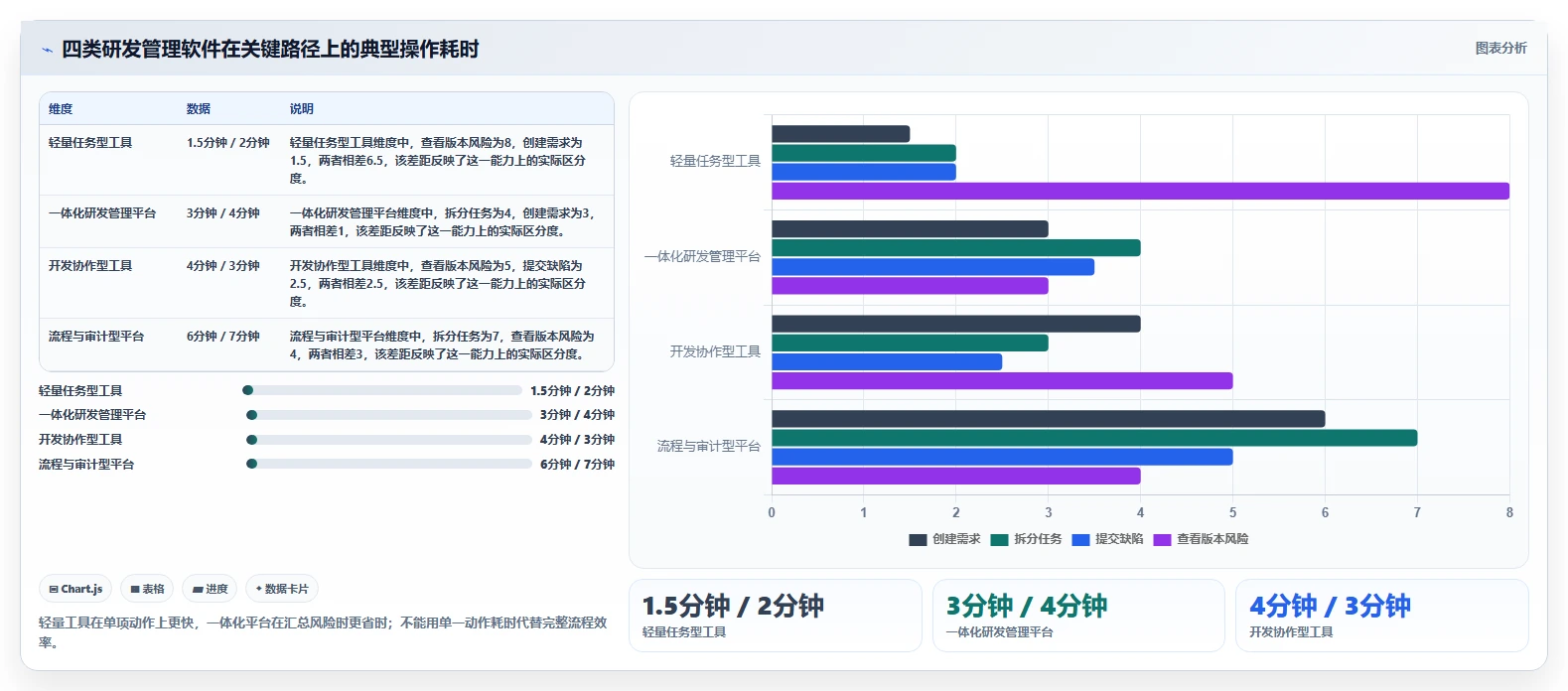
Task: Click table value 3分钟 / 4分钟
Action: point(223,213)
